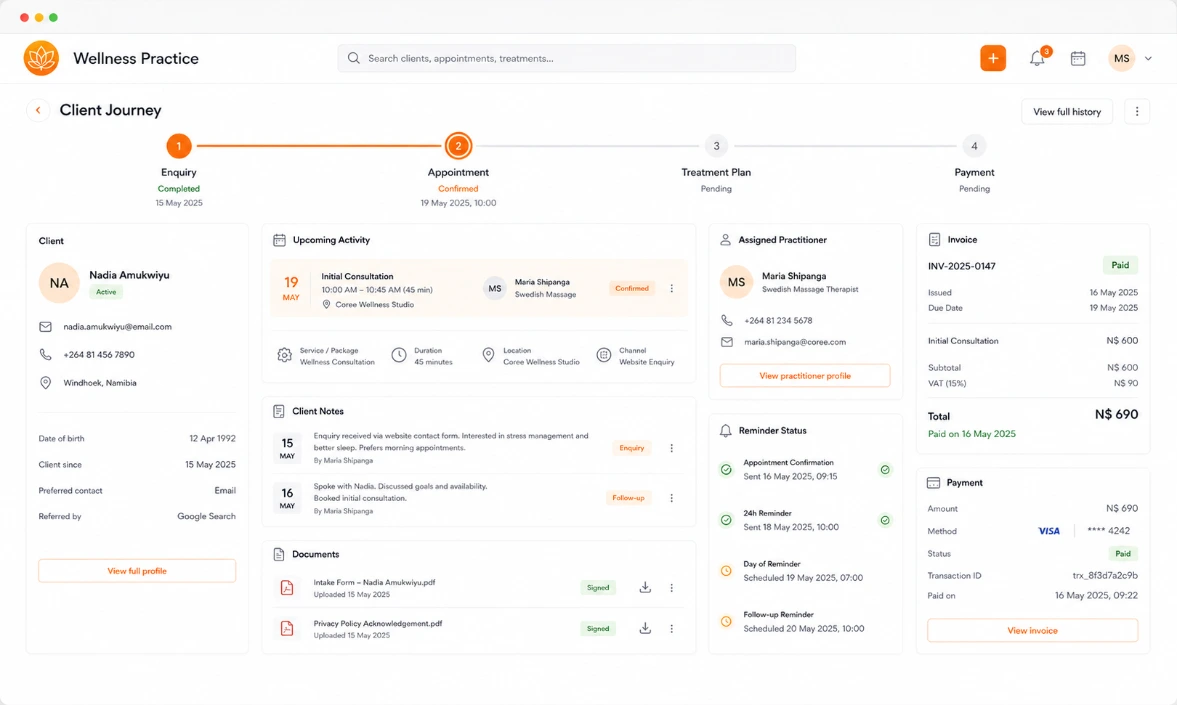The image size is (1177, 705).
Task: Click the practitioner phone icon
Action: point(727,320)
